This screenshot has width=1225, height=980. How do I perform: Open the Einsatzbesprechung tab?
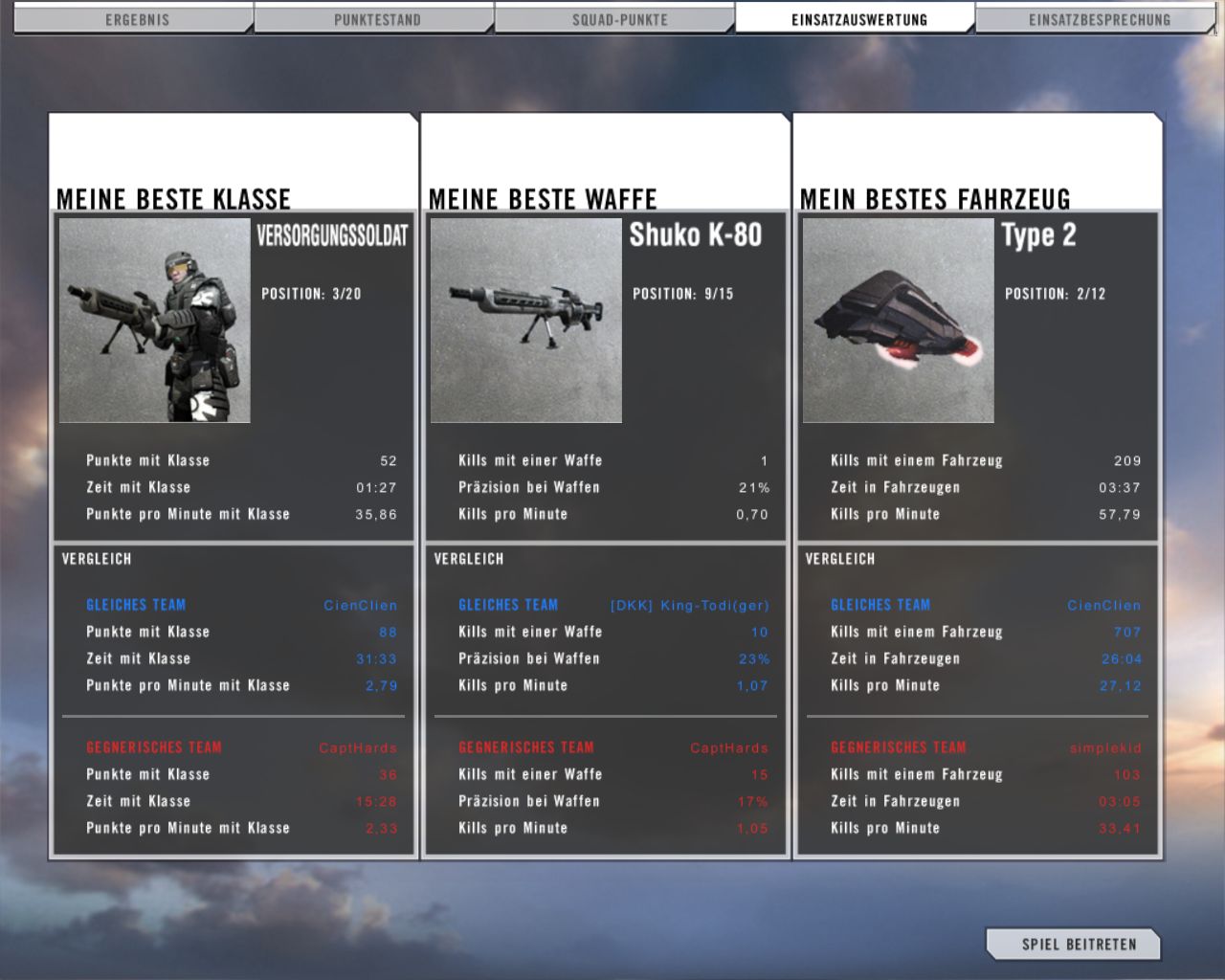pos(1099,19)
